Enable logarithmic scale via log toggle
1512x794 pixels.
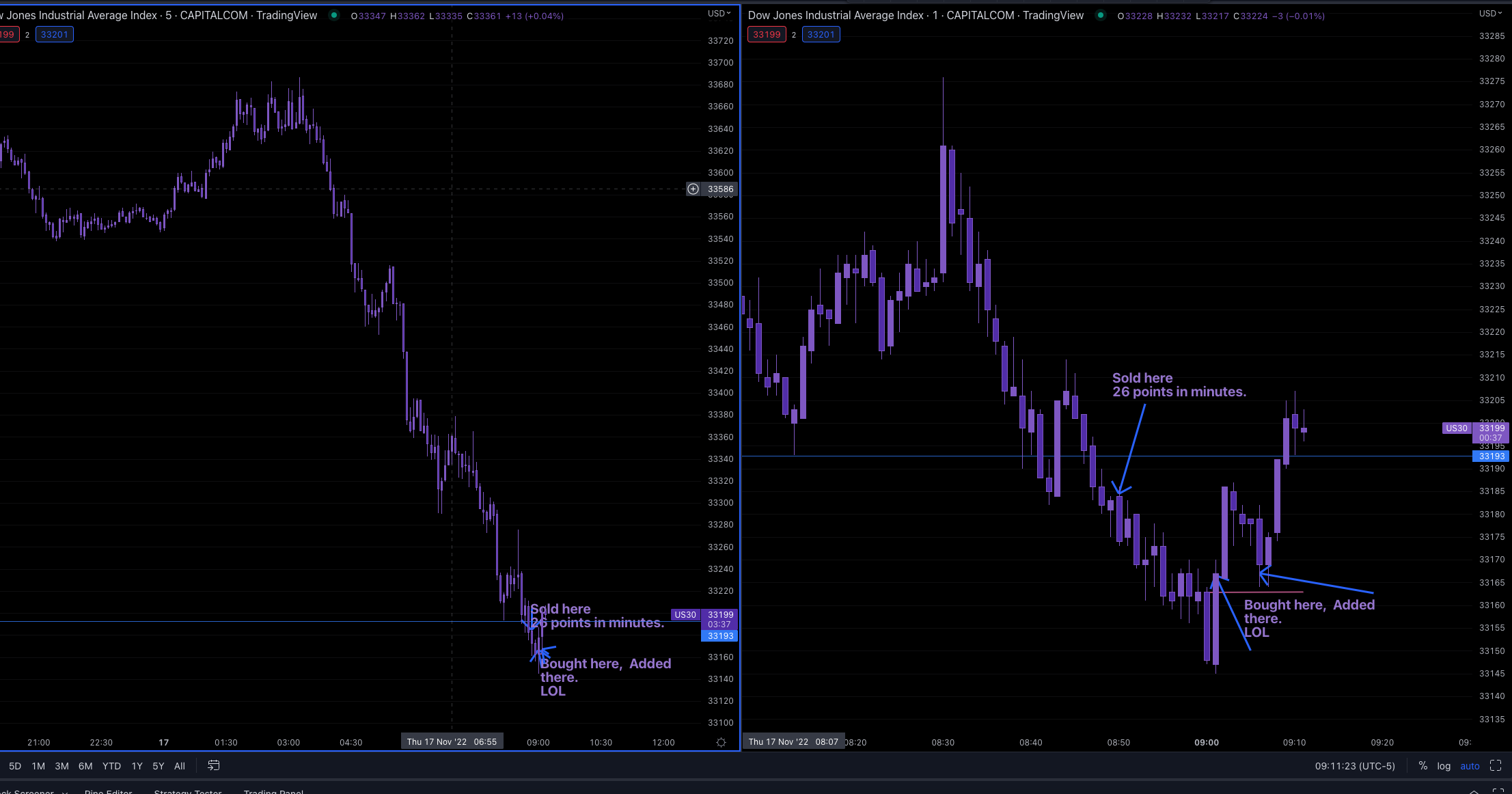(1443, 766)
